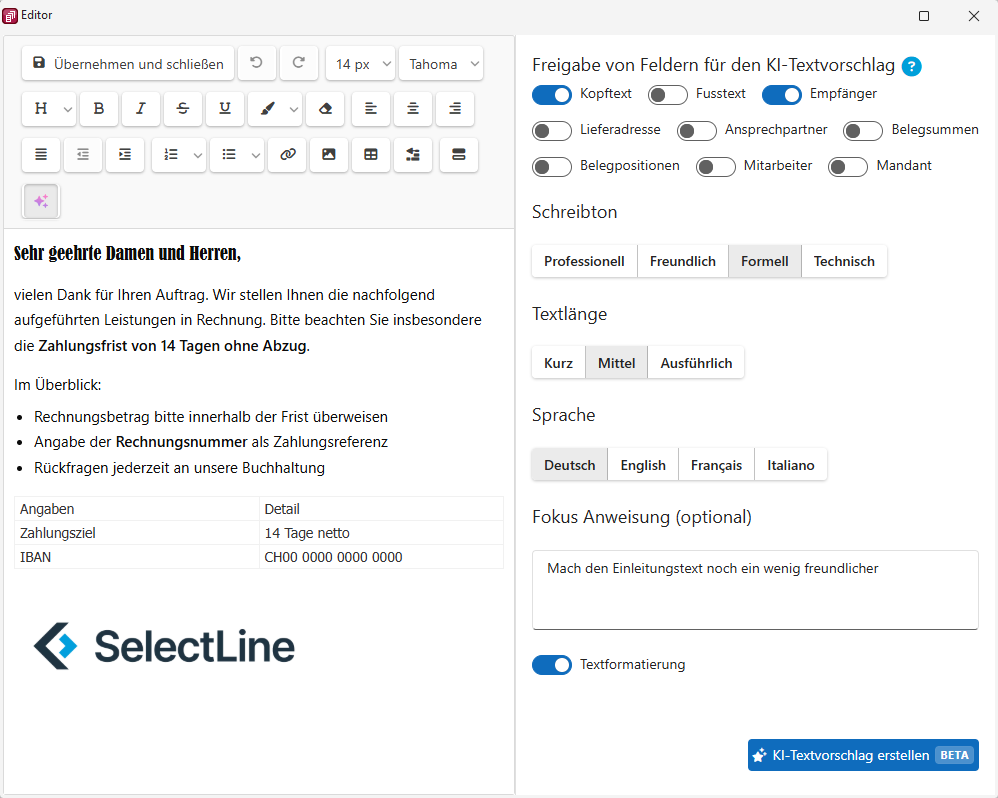Click into the Fokus Anweisung text field
Screen dimensions: 998x798
755,590
